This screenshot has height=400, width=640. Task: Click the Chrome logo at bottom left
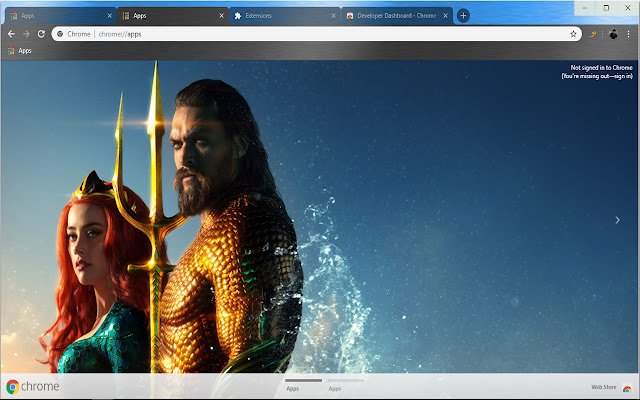point(33,386)
